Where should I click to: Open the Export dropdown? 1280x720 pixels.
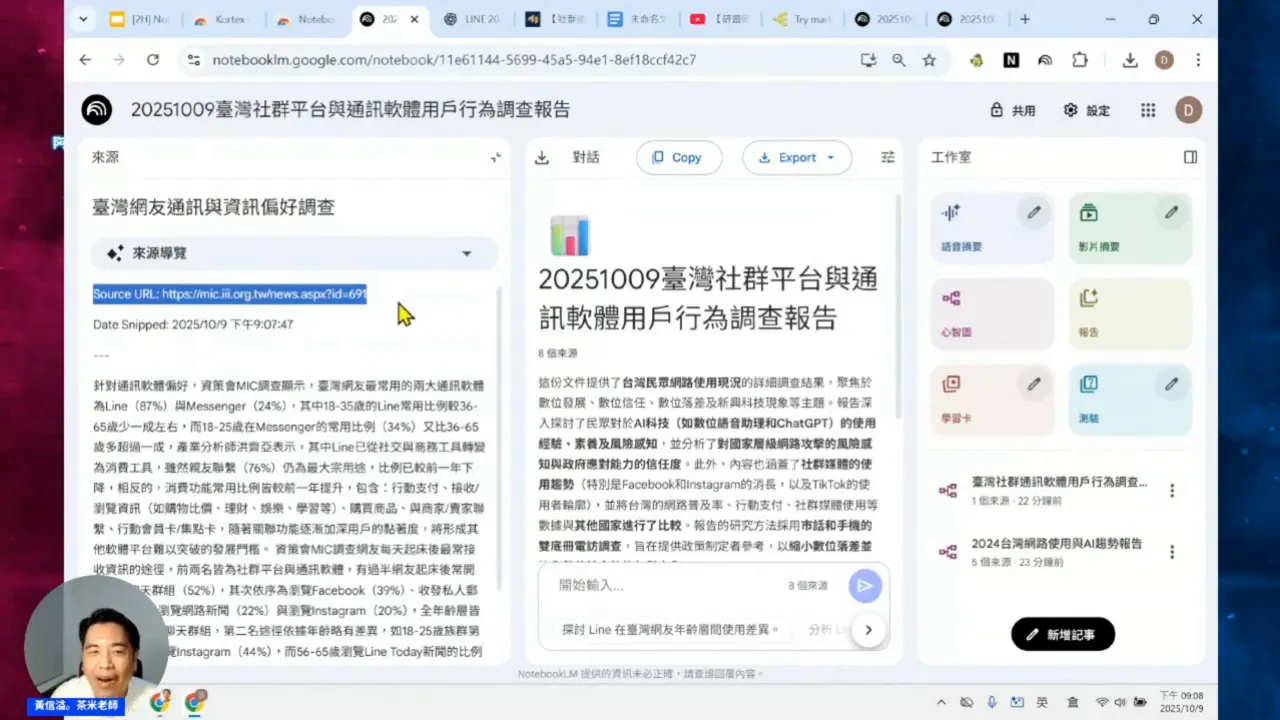click(x=797, y=157)
